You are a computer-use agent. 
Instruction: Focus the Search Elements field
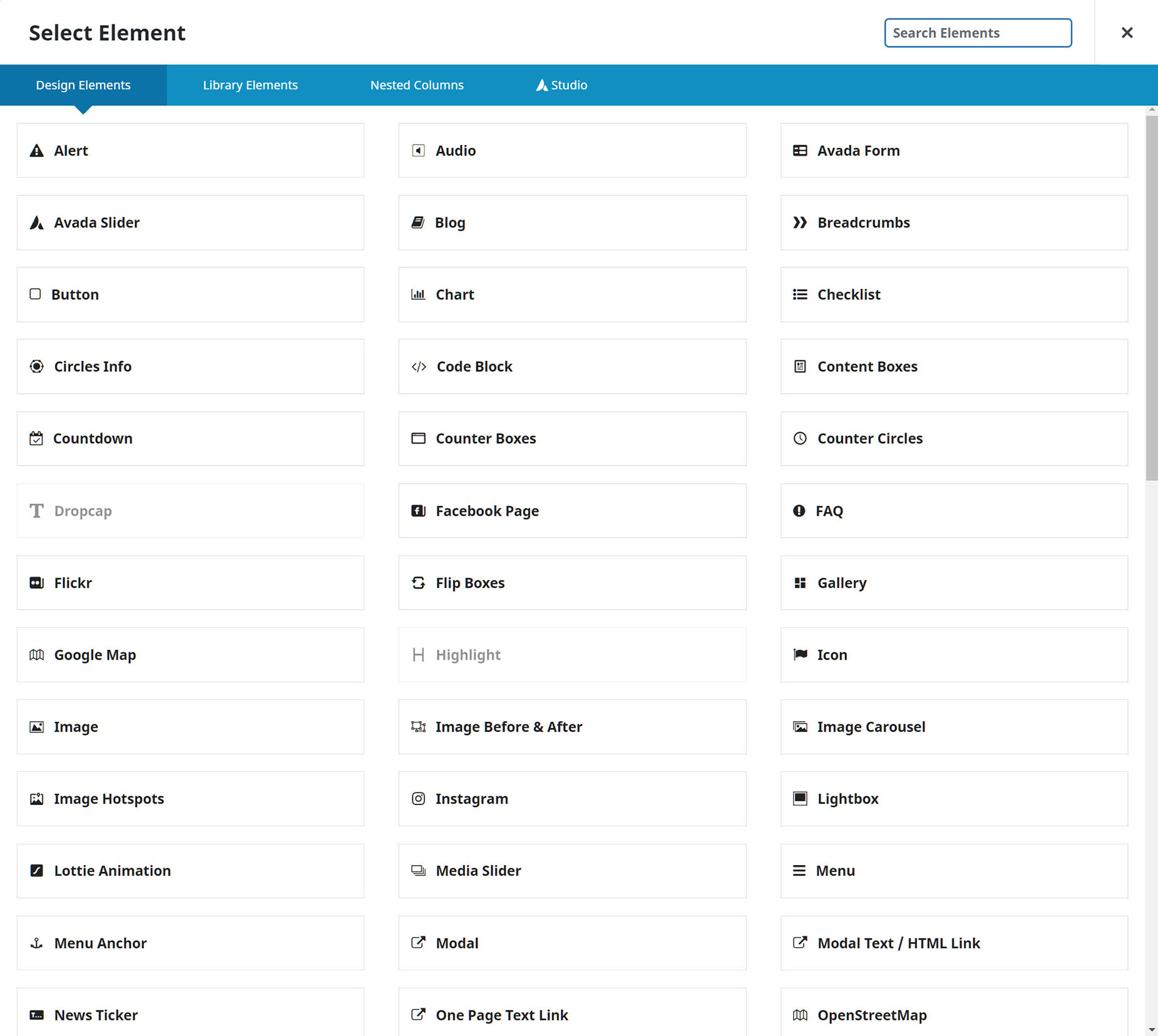click(978, 33)
